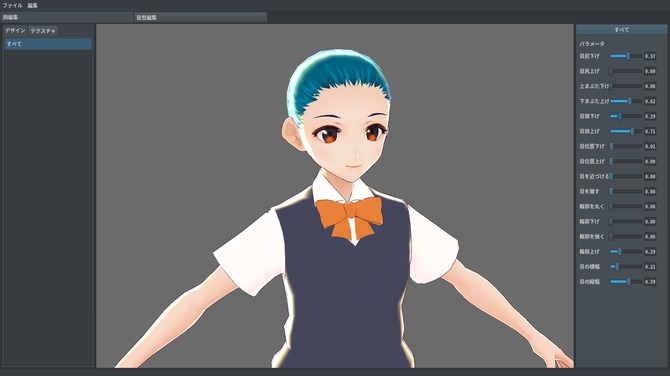The height and width of the screenshot is (376, 670).
Task: Adjust the 下まぶた上げ slider
Action: point(626,101)
